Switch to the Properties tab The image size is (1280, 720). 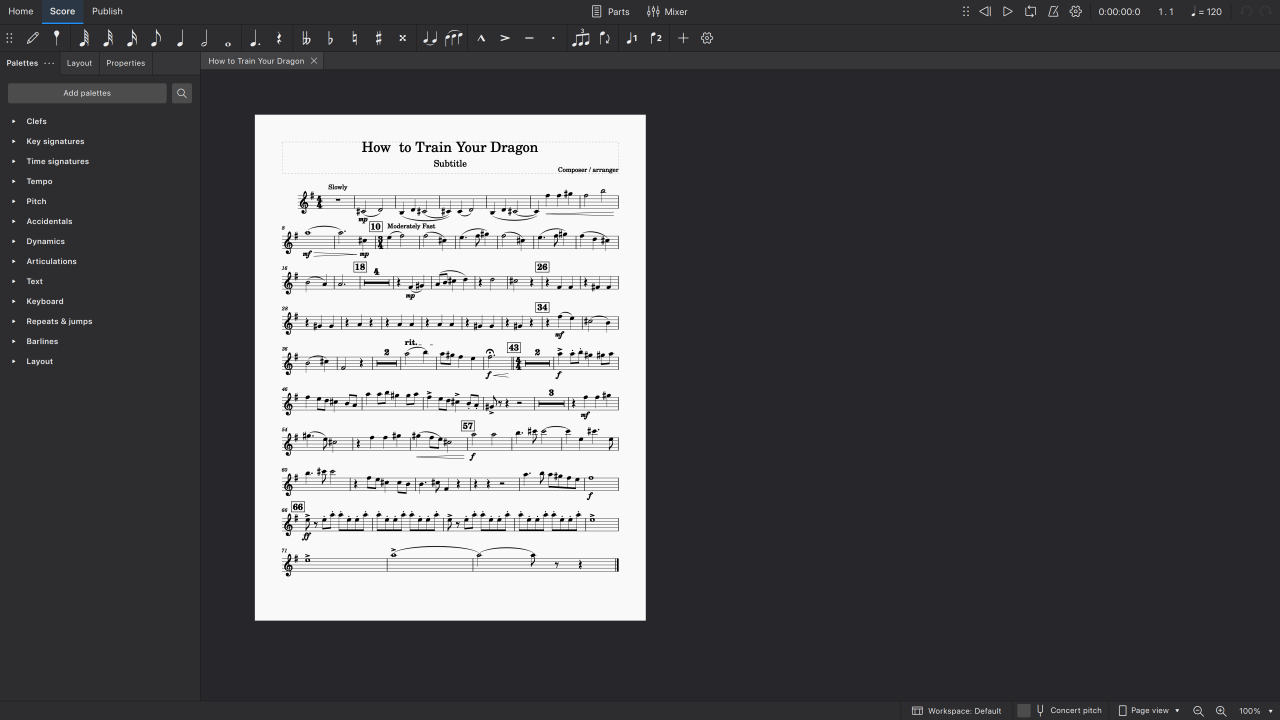[125, 63]
